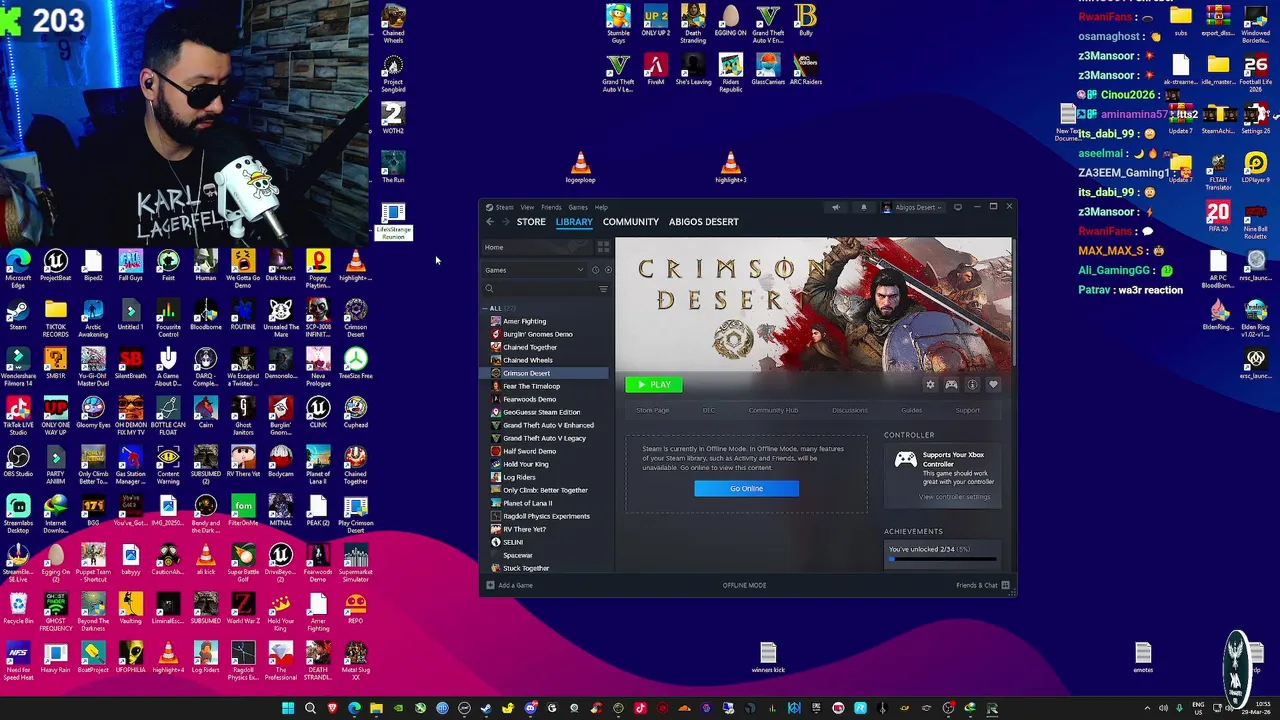The height and width of the screenshot is (720, 1280).
Task: Open the ABIGOS DESERT profile tab
Action: tap(704, 222)
